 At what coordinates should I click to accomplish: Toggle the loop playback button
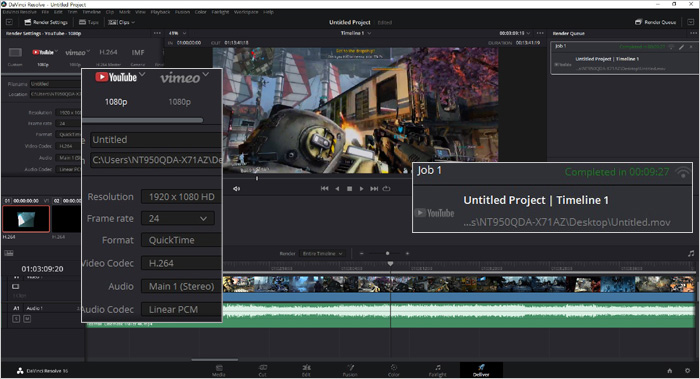tap(387, 188)
